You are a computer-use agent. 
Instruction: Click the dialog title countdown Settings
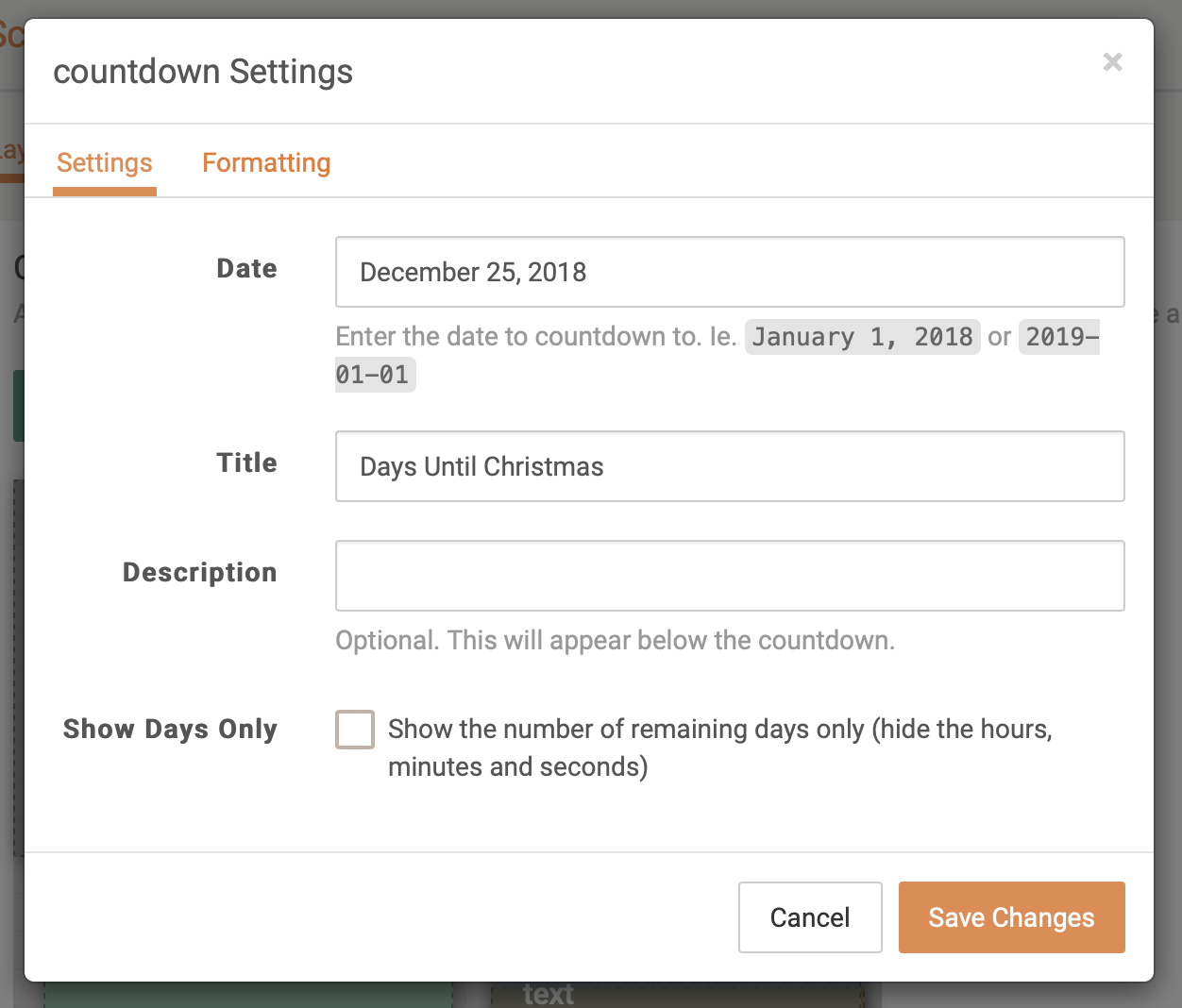click(203, 72)
